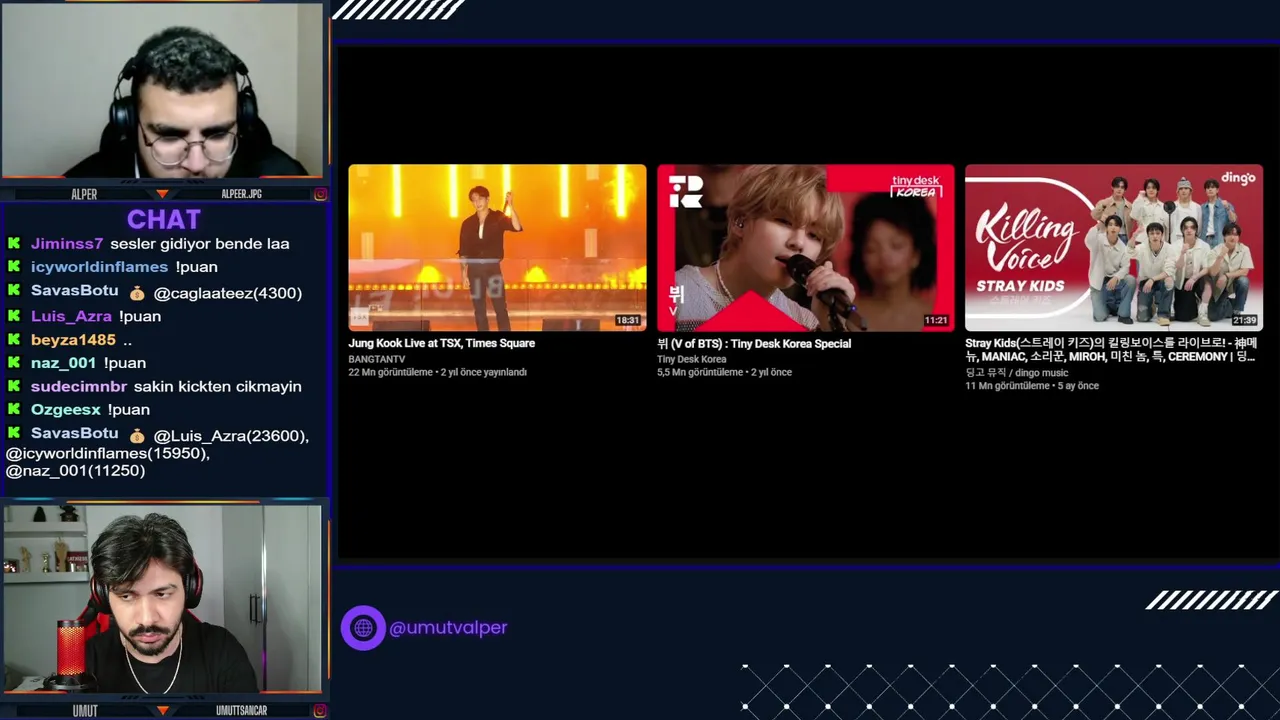Click '5,5 Mn görüntüleme' view count
The height and width of the screenshot is (720, 1280).
pos(700,372)
